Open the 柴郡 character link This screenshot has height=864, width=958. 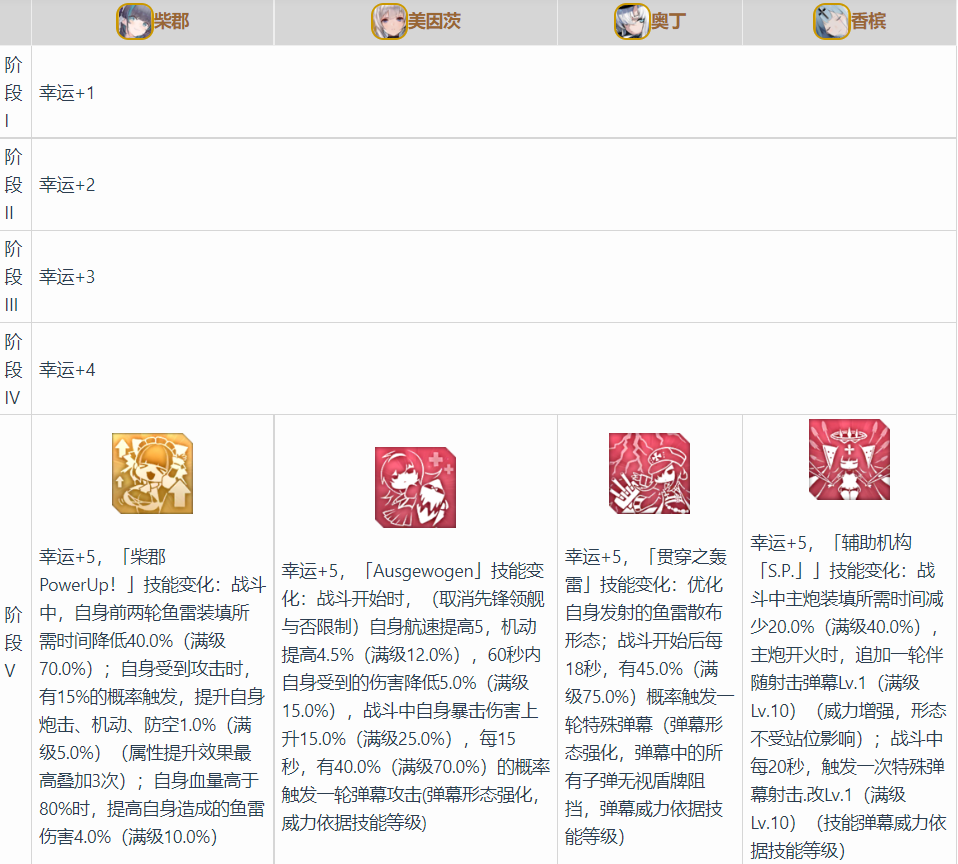(171, 21)
